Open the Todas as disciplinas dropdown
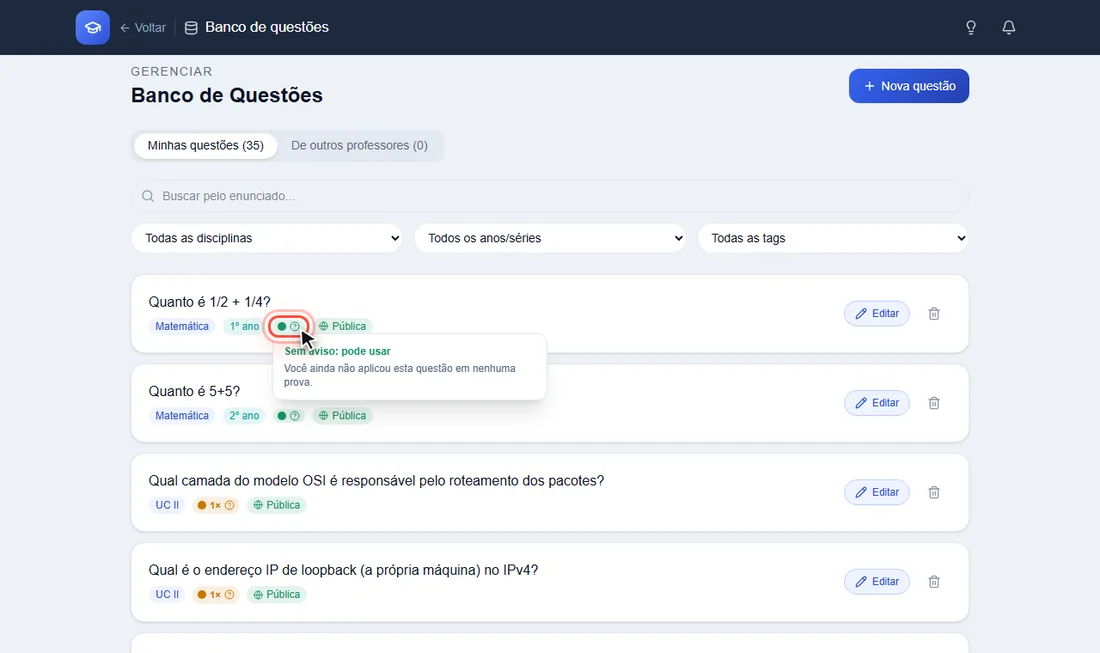Image resolution: width=1100 pixels, height=653 pixels. 267,238
